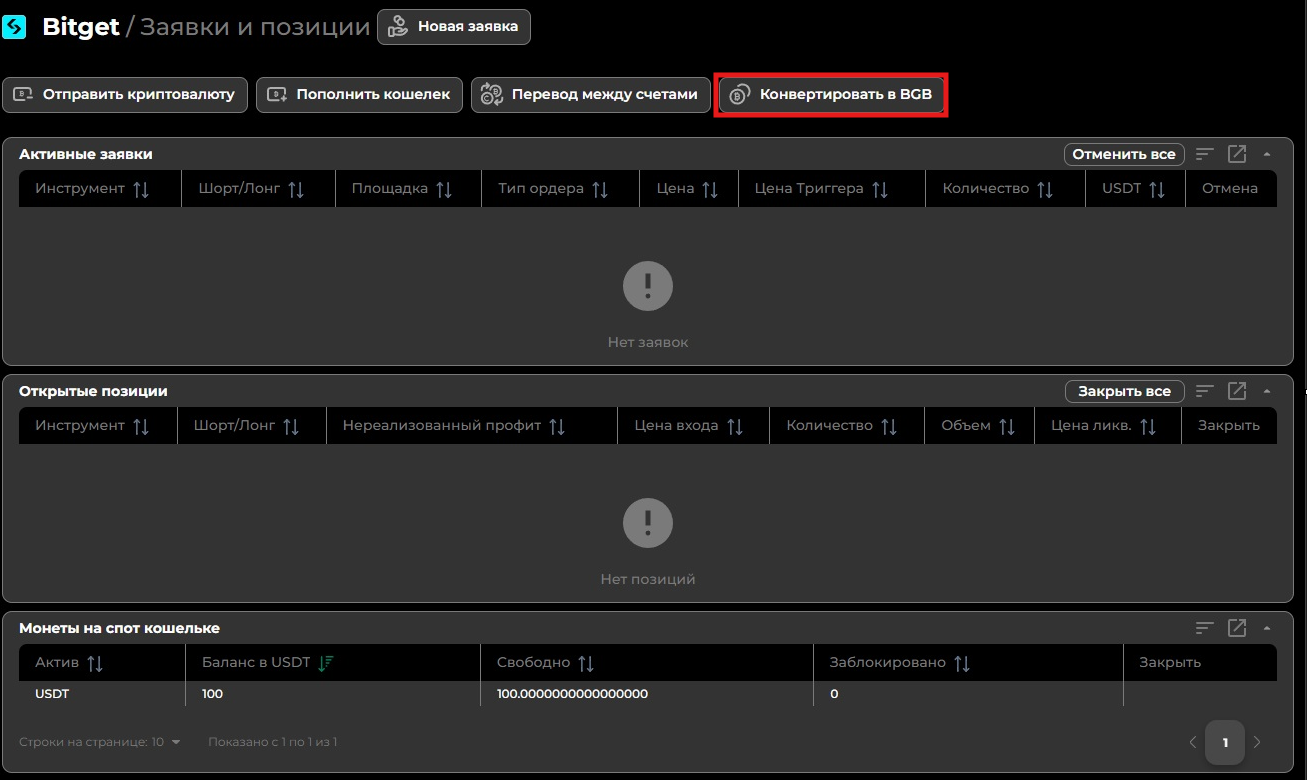The width and height of the screenshot is (1307, 780).
Task: Pop out the Open positions panel
Action: 1237,391
